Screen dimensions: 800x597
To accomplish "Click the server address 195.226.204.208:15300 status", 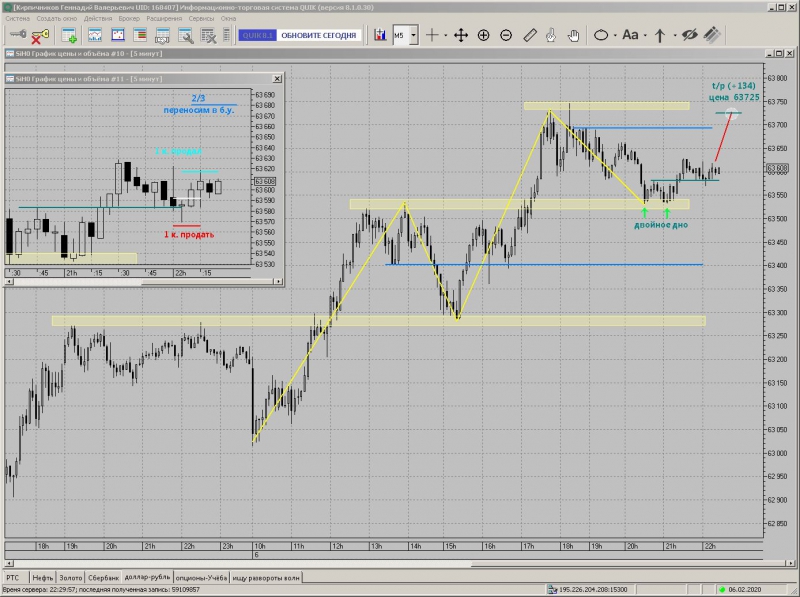I will coord(593,589).
